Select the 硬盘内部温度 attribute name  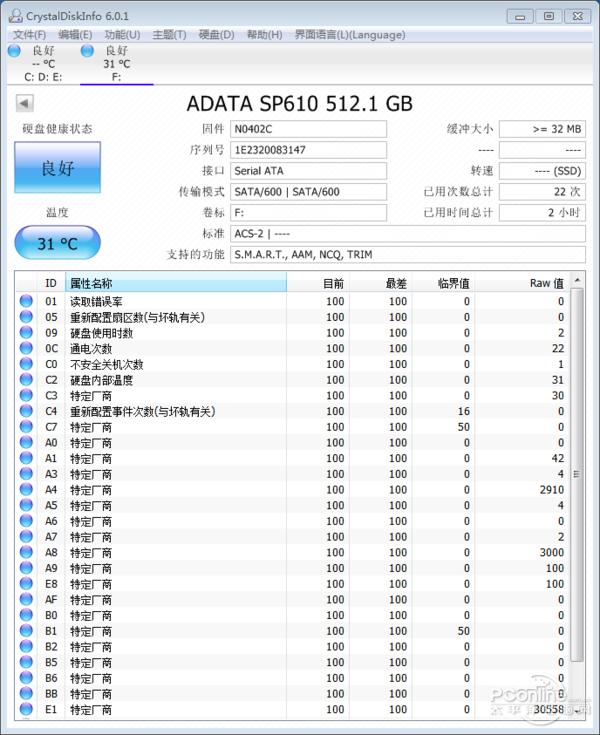point(101,380)
